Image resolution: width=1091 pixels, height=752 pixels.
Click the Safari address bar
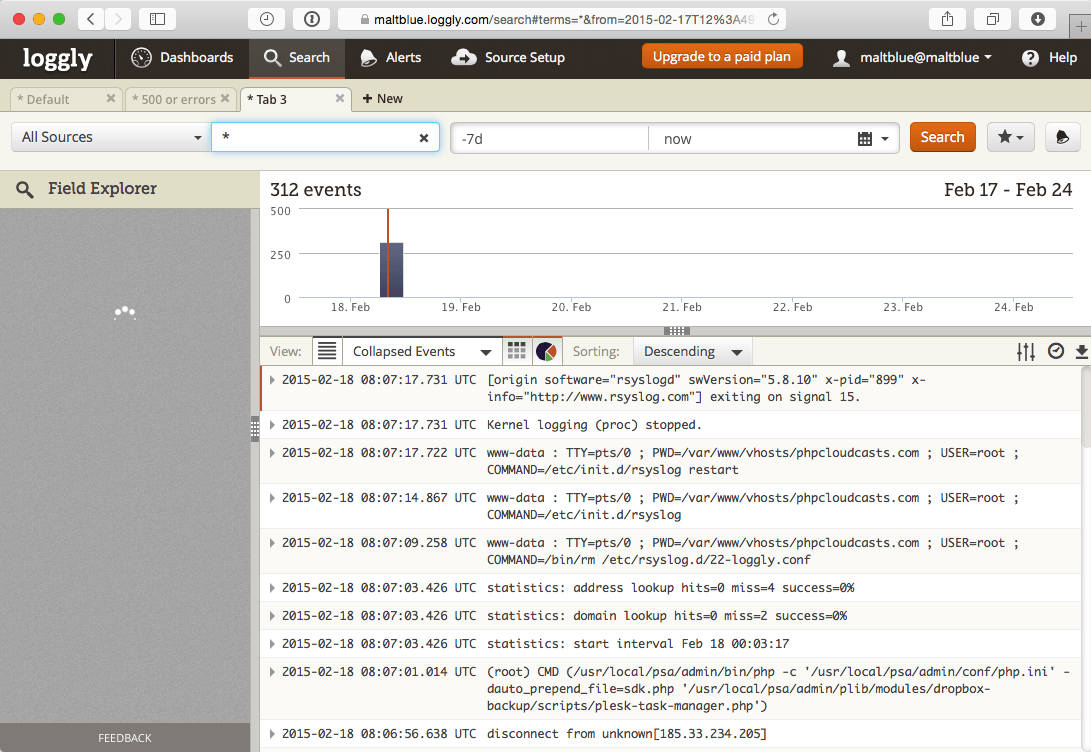coord(562,19)
